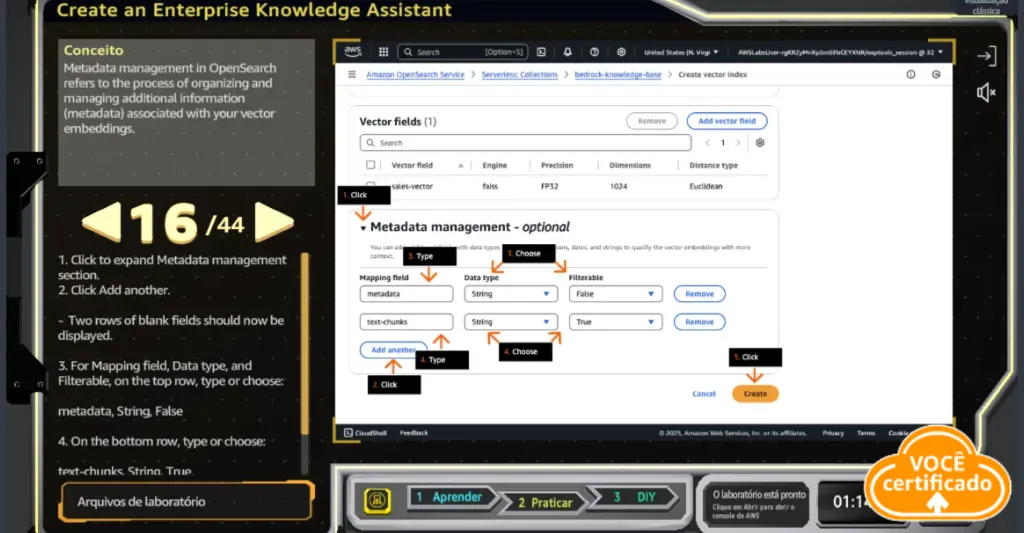
Task: Open the preferences clock icon near breadcrumbs
Action: (x=936, y=74)
